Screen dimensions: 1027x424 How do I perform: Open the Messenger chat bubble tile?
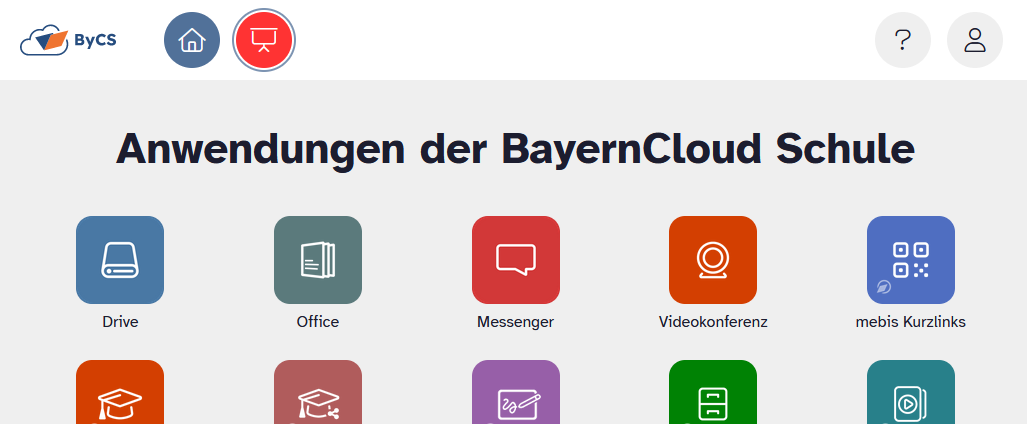(516, 260)
